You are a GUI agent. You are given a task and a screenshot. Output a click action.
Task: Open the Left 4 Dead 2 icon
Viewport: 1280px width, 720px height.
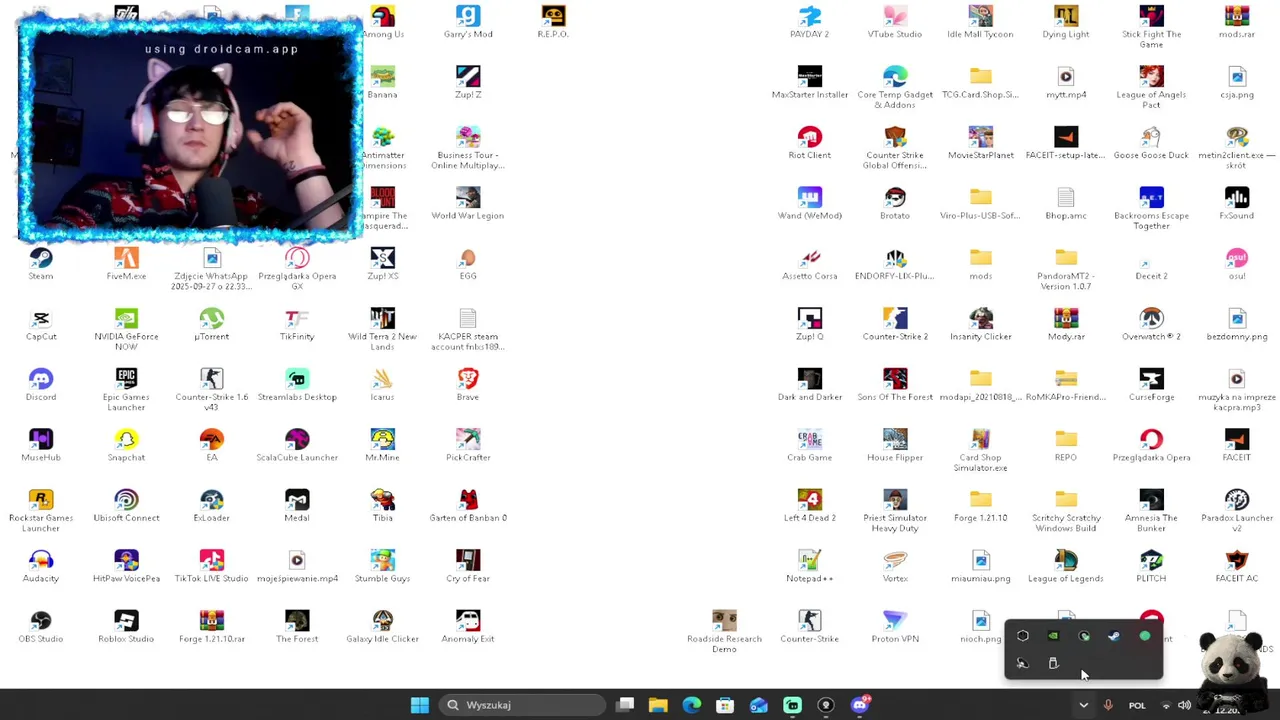pyautogui.click(x=810, y=506)
